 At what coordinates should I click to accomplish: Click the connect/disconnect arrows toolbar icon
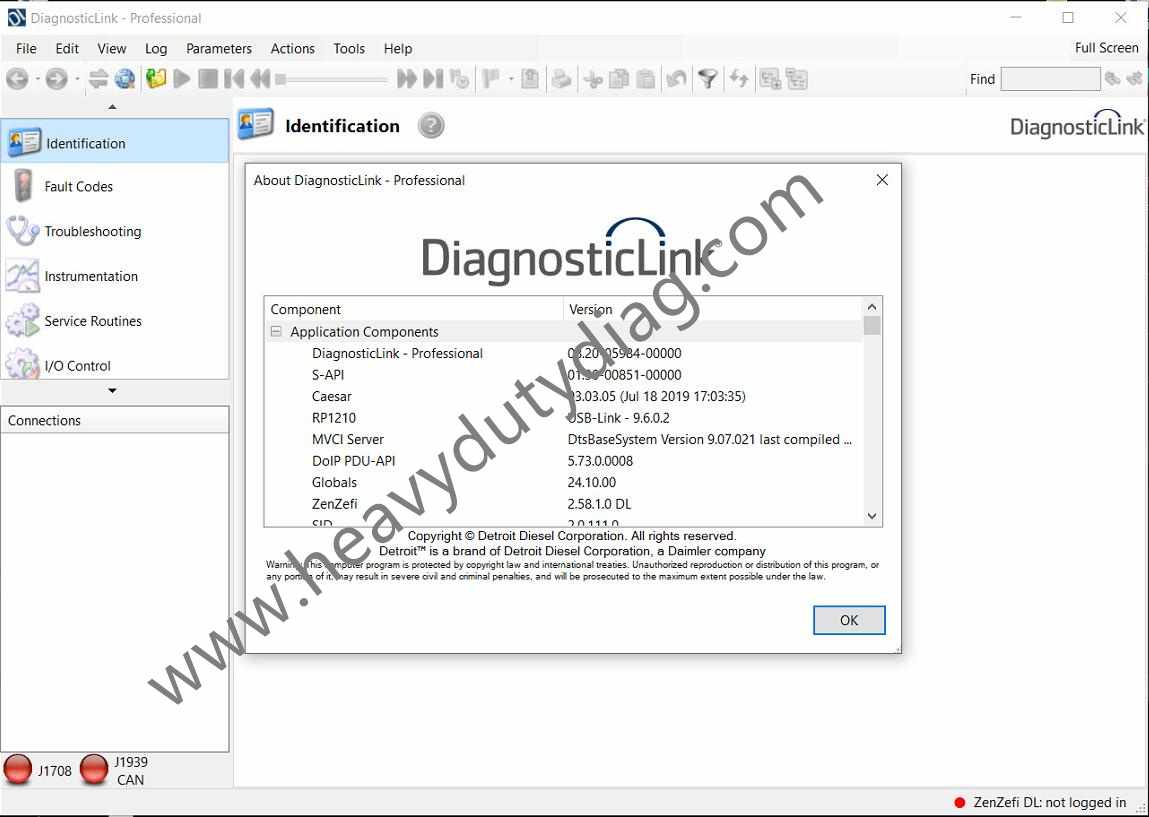(98, 79)
